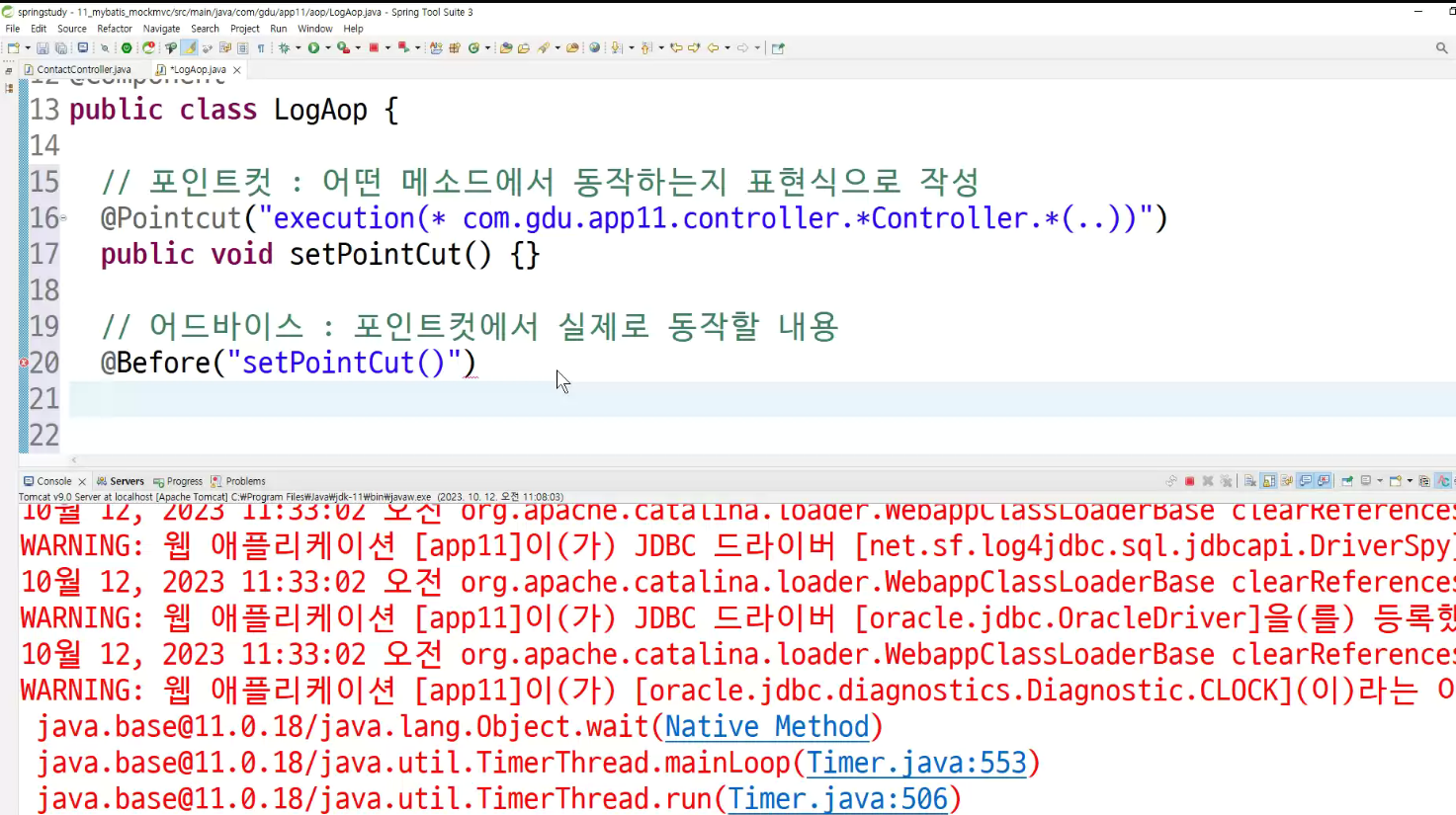Click the Last Edit Location icon

(677, 47)
